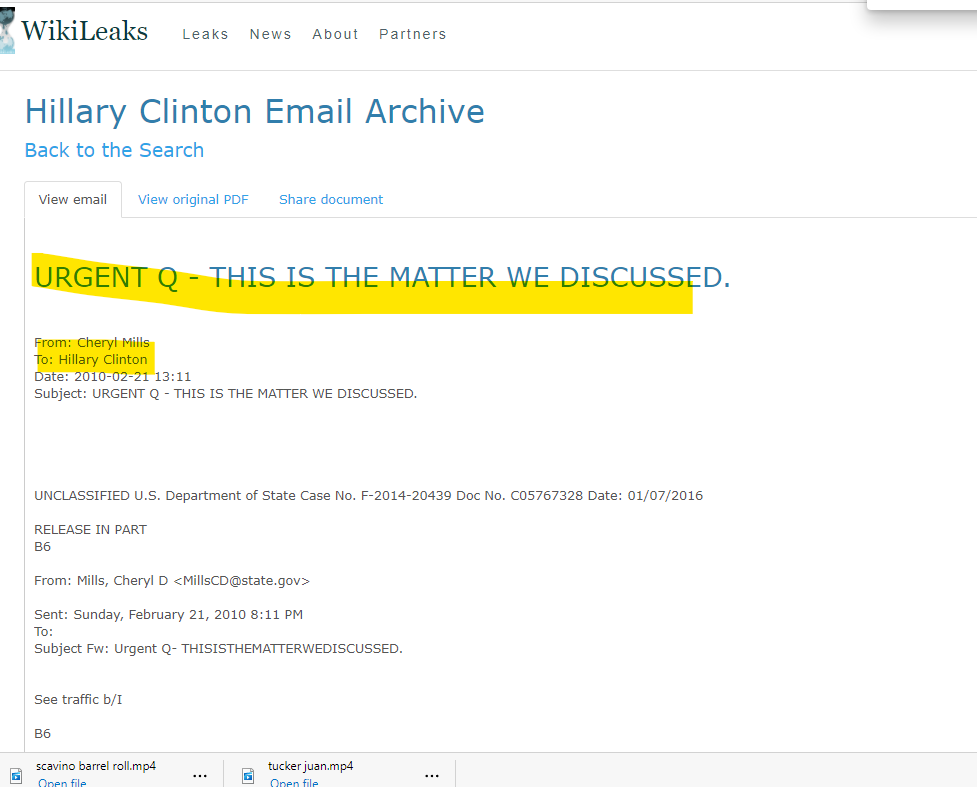The height and width of the screenshot is (787, 977).
Task: Open more options for scavino barrel roll.mp4
Action: coord(200,776)
